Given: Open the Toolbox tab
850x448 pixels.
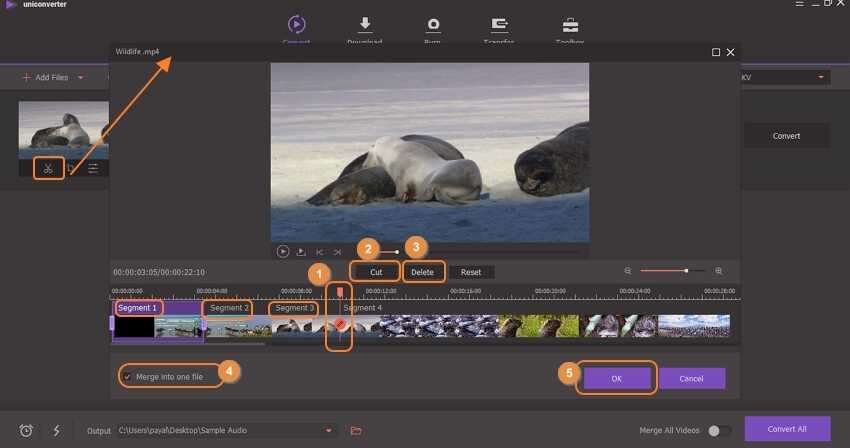Looking at the screenshot, I should (x=570, y=28).
